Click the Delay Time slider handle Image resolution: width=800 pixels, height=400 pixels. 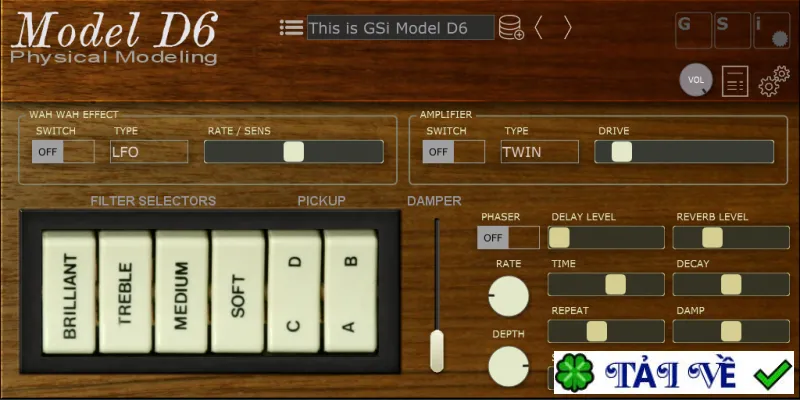click(x=615, y=285)
